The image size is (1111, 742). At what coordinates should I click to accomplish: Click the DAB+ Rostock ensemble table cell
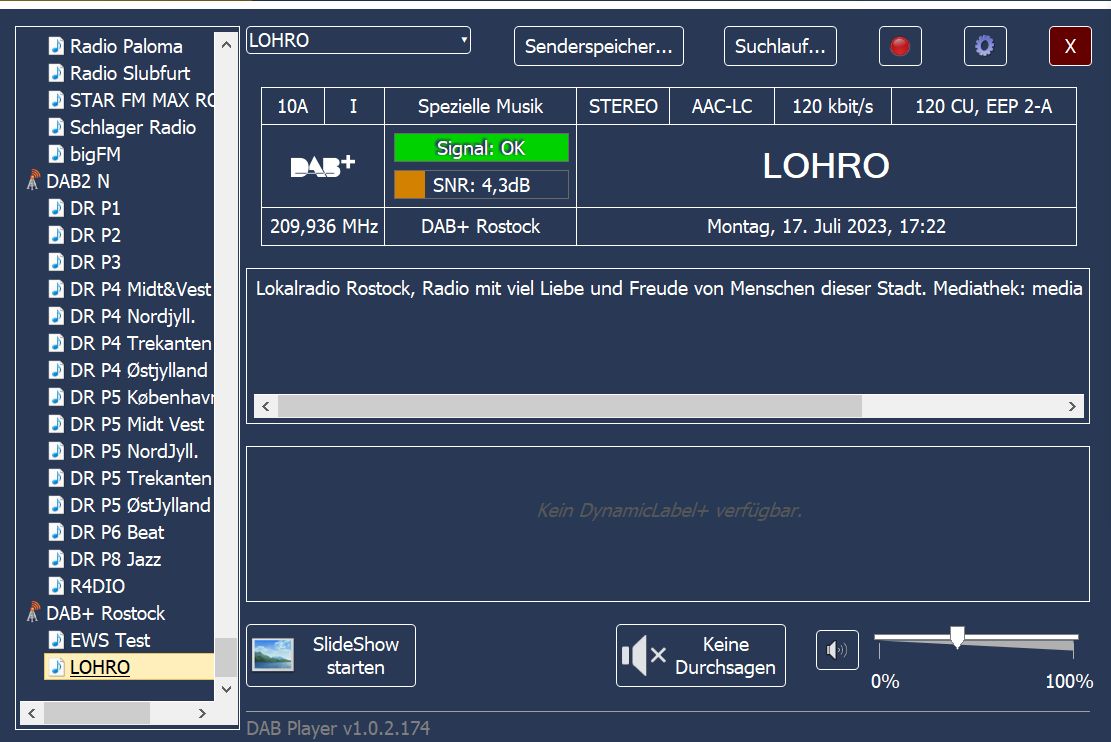(x=480, y=226)
